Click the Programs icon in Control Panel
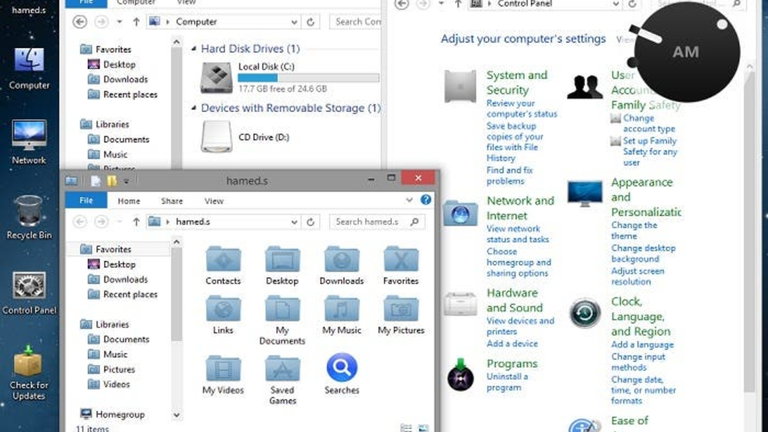This screenshot has height=432, width=768. click(x=460, y=375)
